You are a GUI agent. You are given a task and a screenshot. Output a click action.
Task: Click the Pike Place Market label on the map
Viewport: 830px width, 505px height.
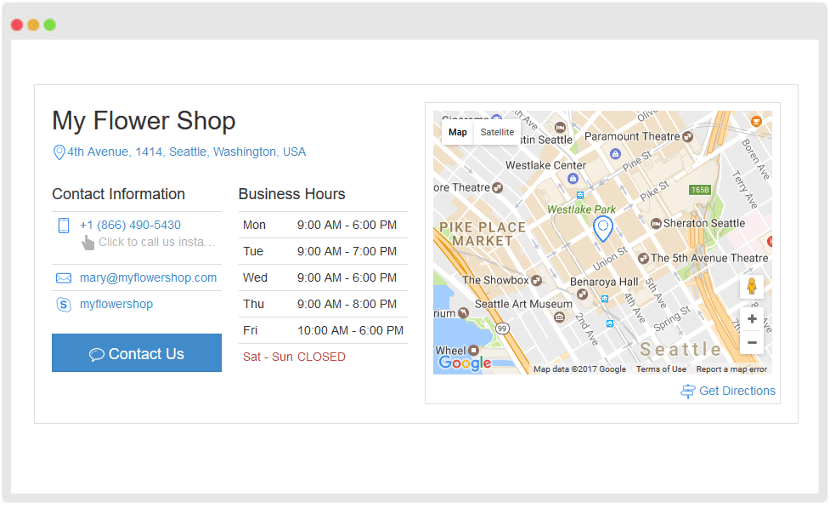point(482,234)
